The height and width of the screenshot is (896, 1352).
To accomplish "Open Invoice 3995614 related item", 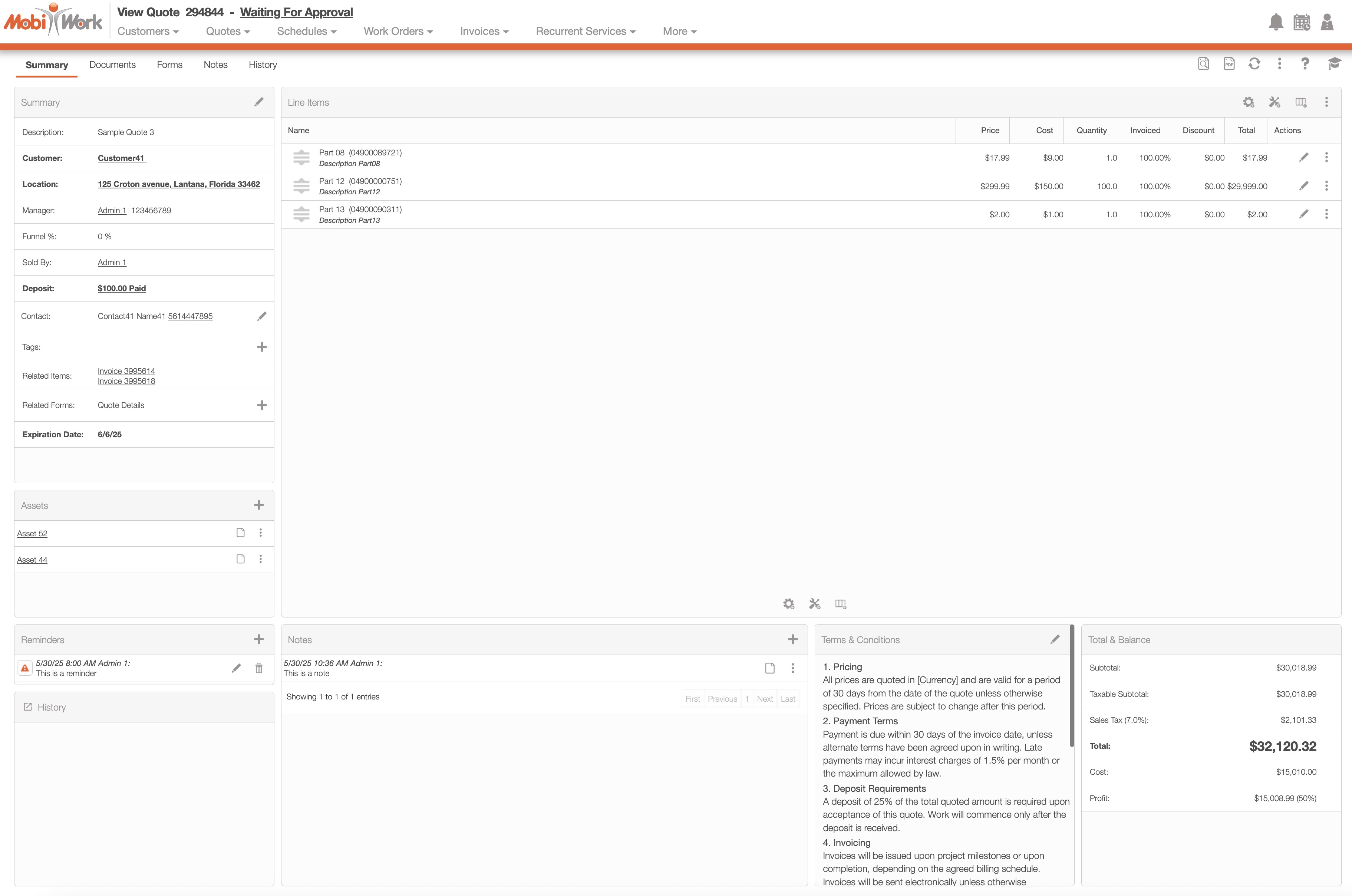I will 126,371.
